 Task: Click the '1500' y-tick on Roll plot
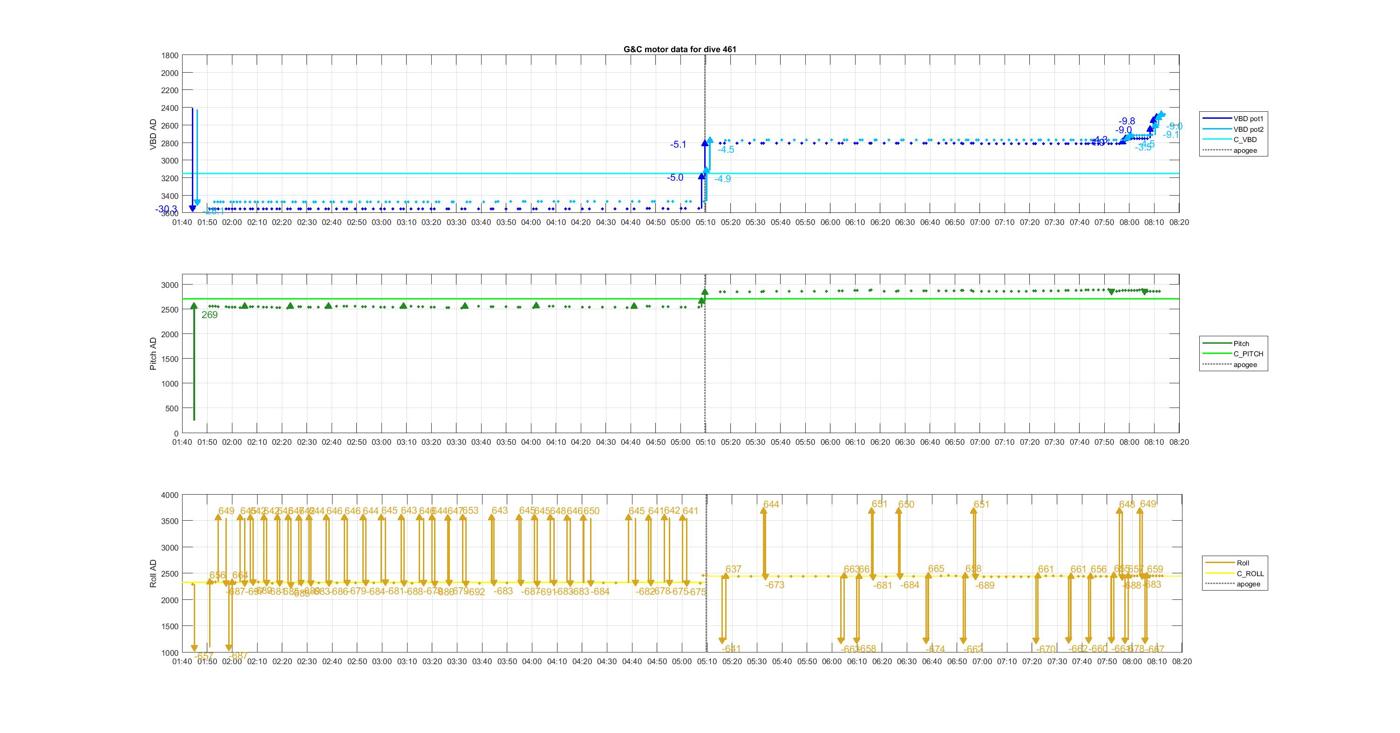[x=170, y=627]
